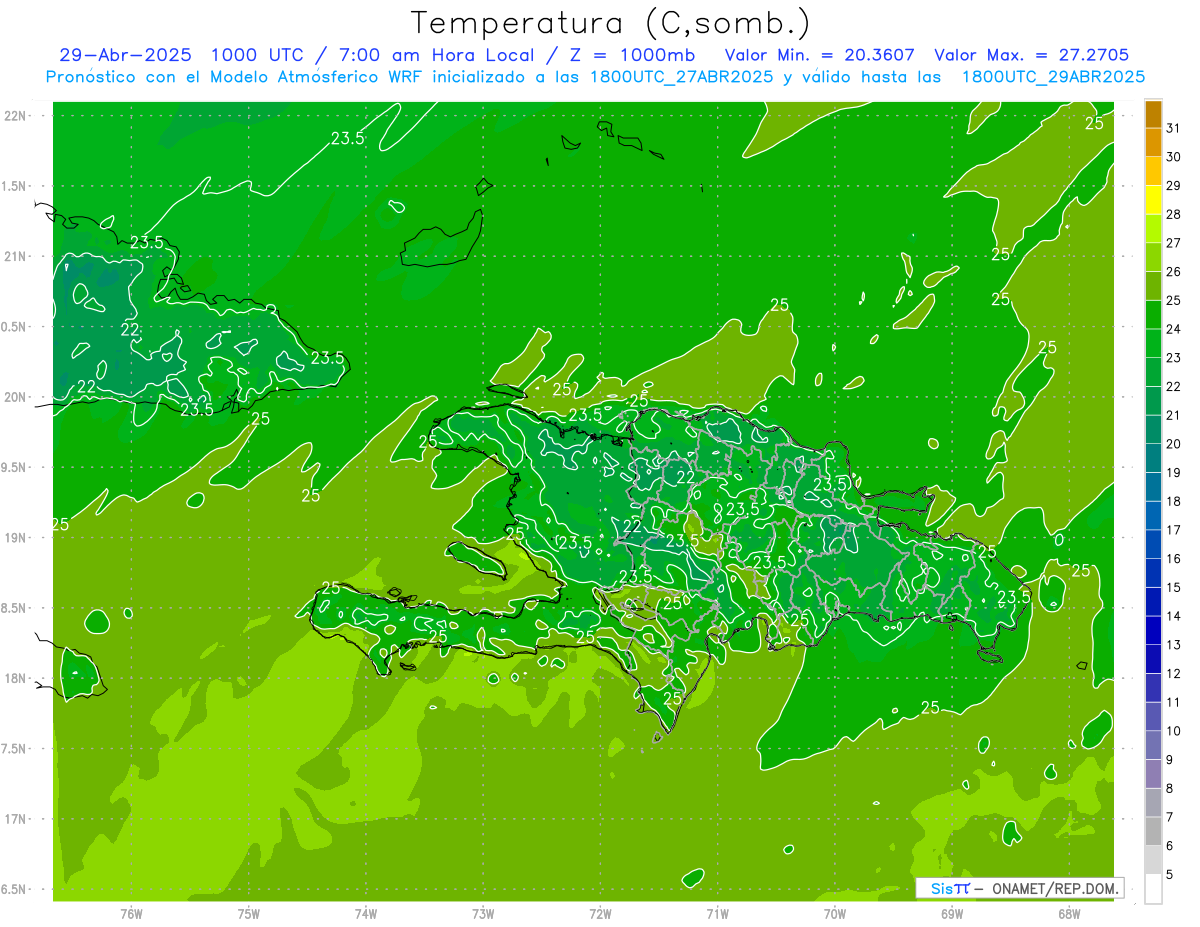1200x927 pixels.
Task: Select the initialization time "1800UTC_27ABR2025"
Action: (x=680, y=77)
